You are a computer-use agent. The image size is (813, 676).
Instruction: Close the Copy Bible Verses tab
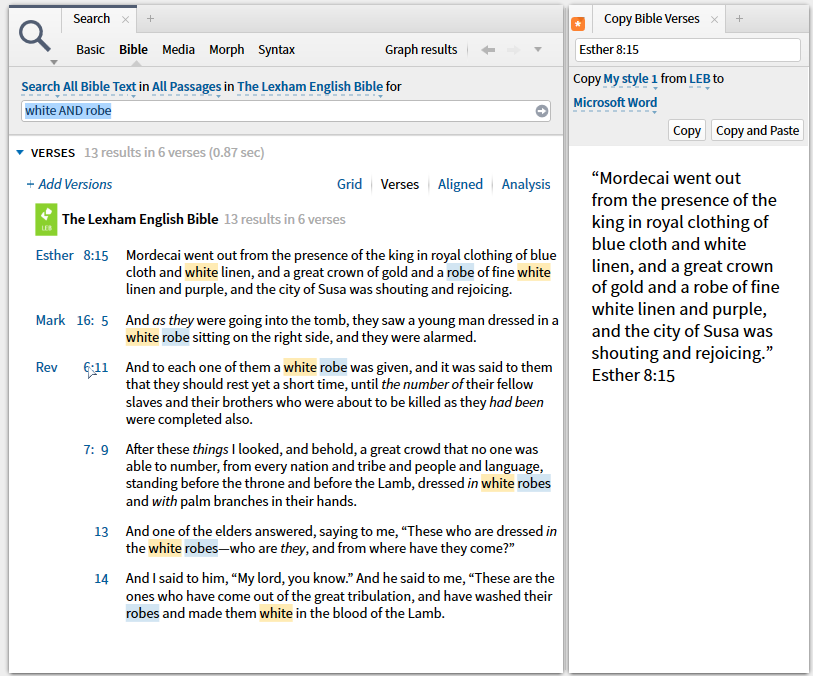714,20
